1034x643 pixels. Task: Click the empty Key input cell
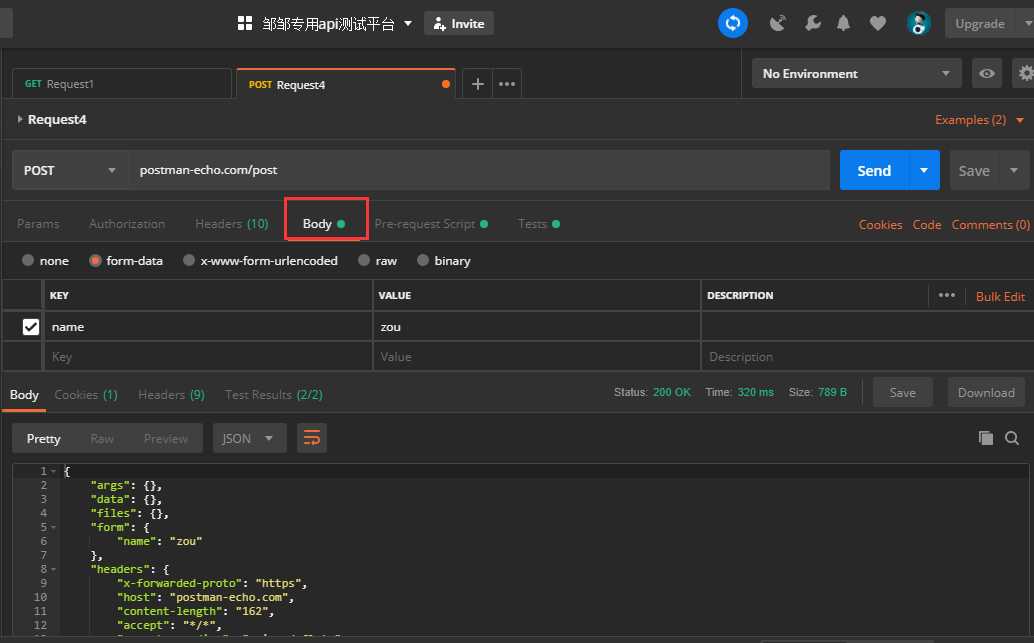point(208,356)
